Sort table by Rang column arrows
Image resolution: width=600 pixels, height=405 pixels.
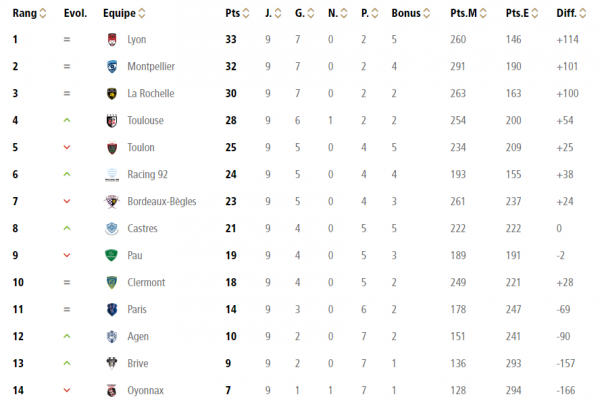(43, 13)
